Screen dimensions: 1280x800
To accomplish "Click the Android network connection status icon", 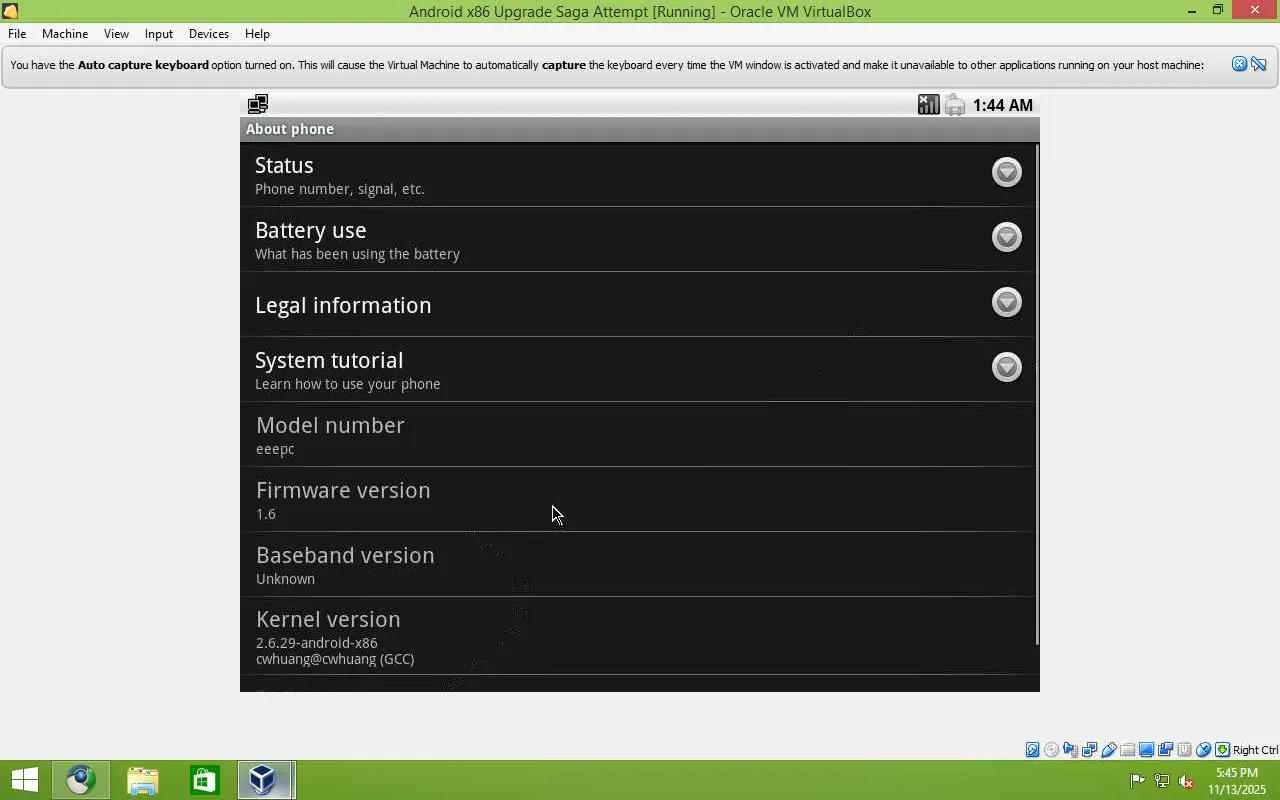I will (258, 104).
